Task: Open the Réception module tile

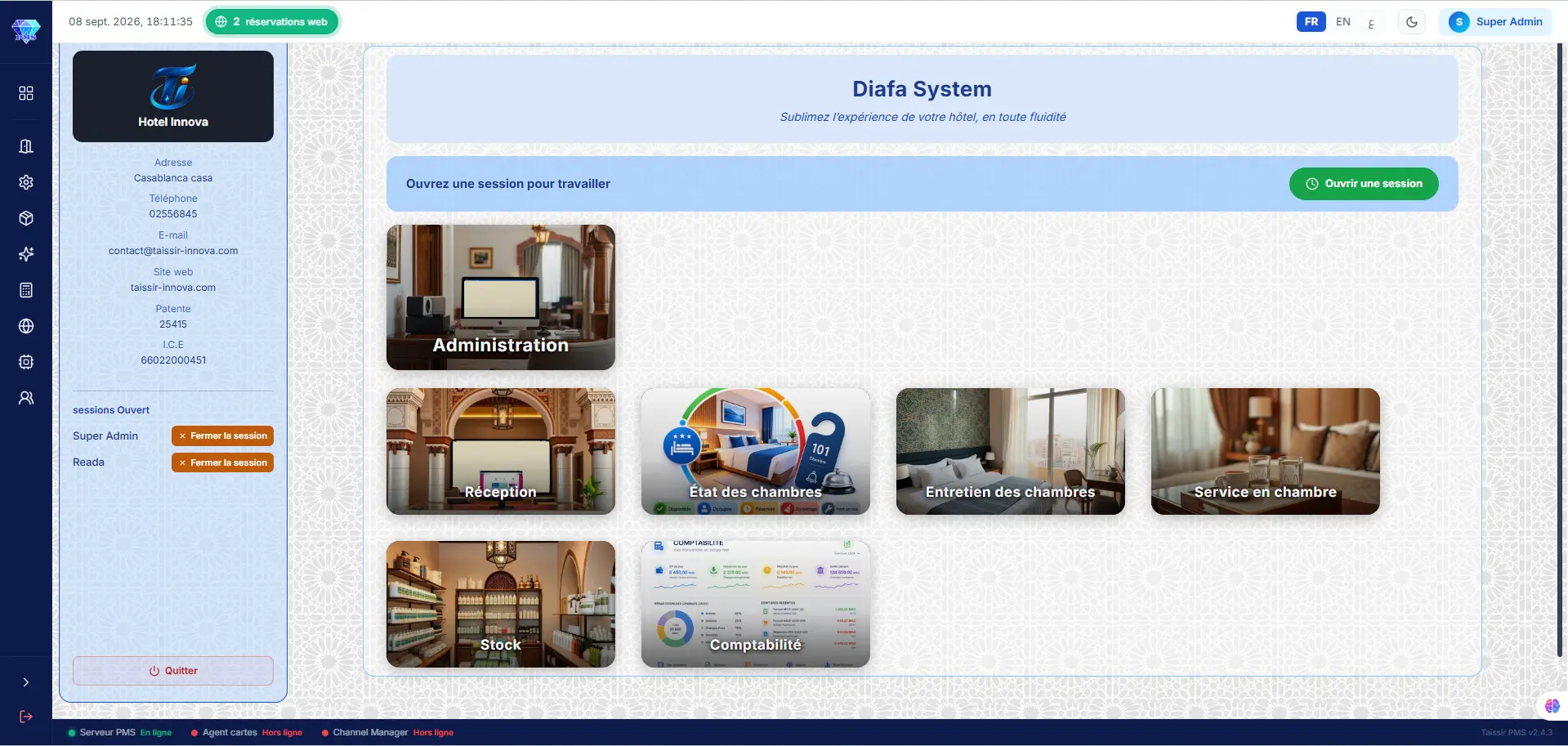Action: pos(501,451)
